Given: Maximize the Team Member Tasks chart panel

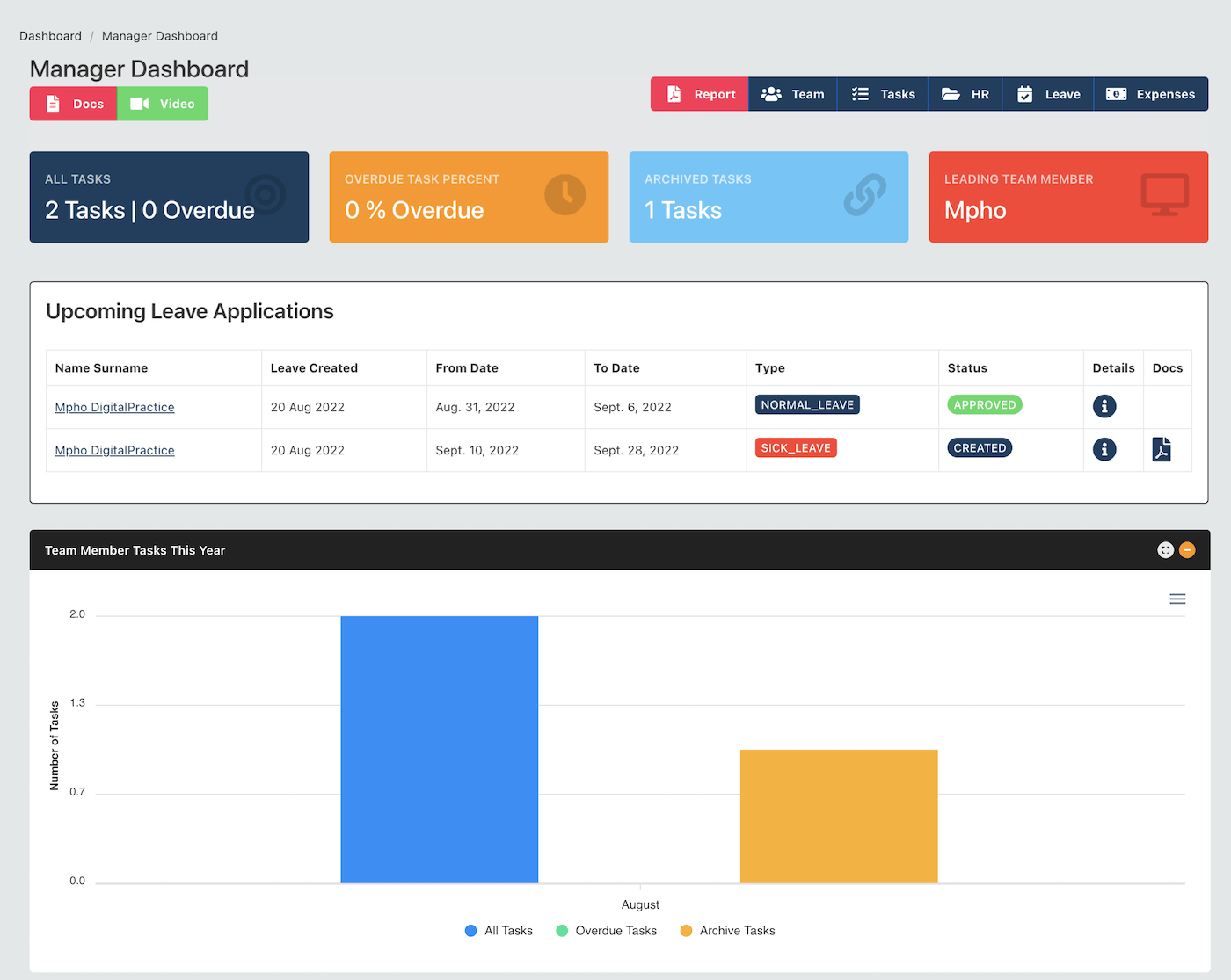Looking at the screenshot, I should point(1166,550).
